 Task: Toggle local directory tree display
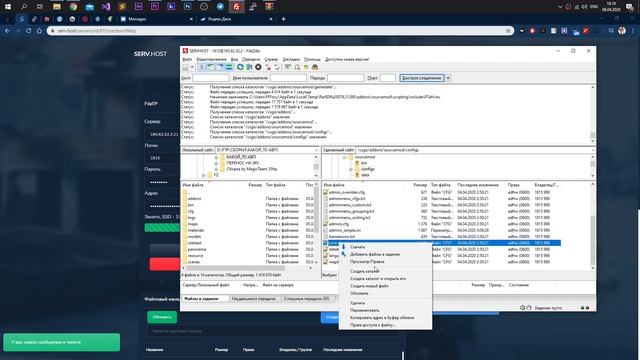pyautogui.click(x=211, y=67)
